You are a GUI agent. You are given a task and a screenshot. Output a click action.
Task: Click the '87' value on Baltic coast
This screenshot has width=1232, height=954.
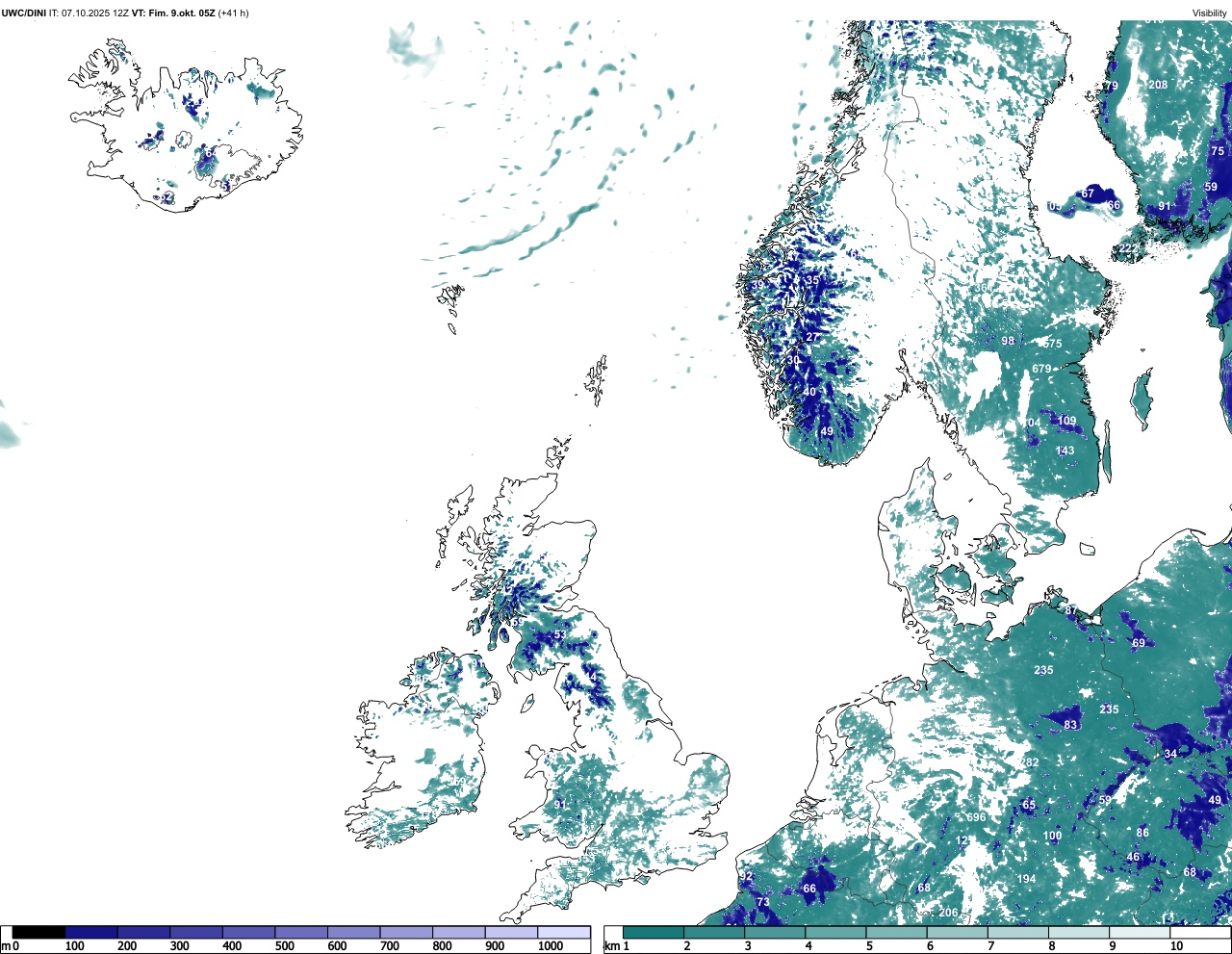(1070, 610)
